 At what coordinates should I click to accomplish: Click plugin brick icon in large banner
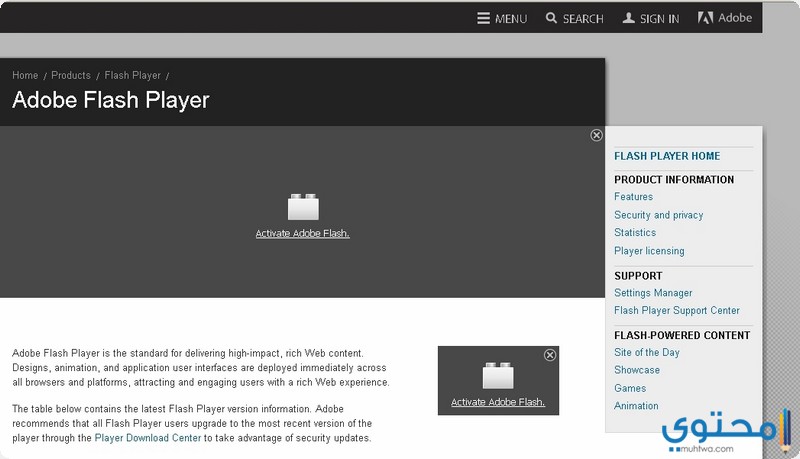point(303,207)
